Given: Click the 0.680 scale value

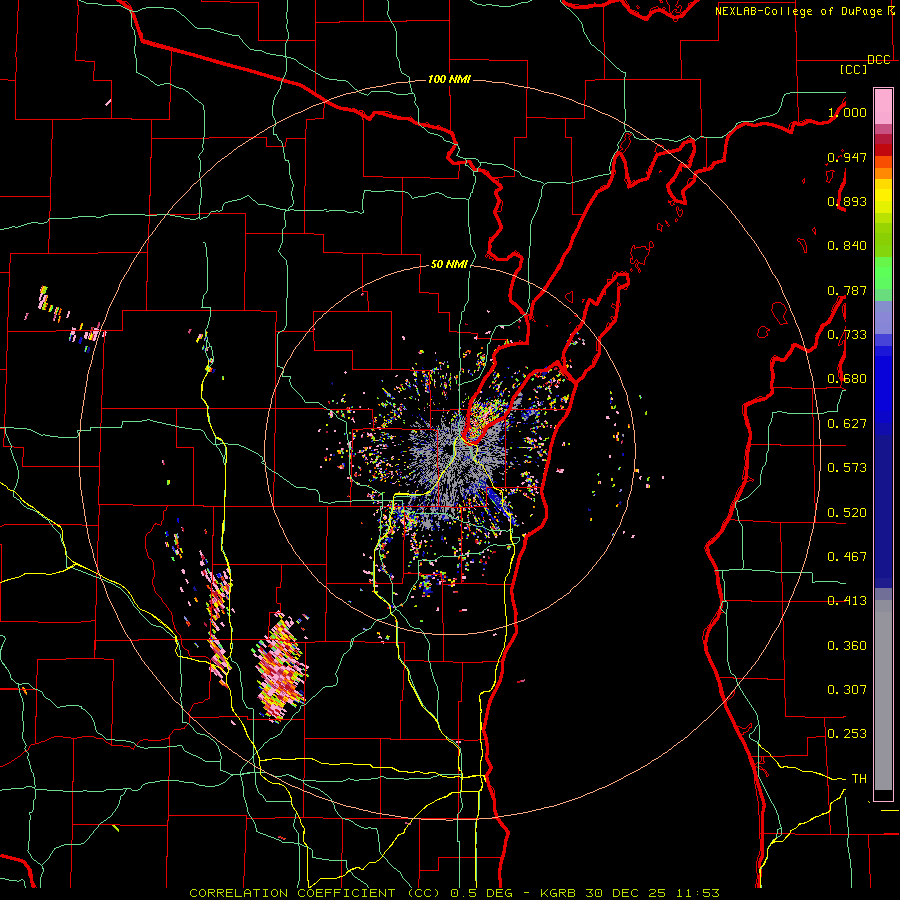Looking at the screenshot, I should (x=847, y=379).
